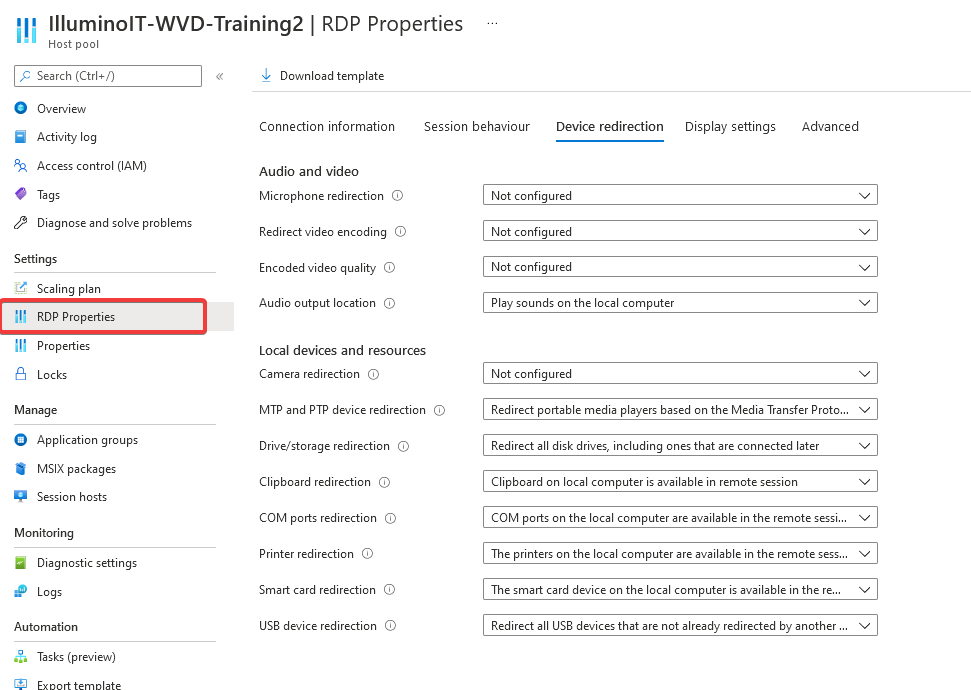Image resolution: width=971 pixels, height=690 pixels.
Task: Click the info icon beside MTP and PTP device redirection
Action: (x=440, y=410)
